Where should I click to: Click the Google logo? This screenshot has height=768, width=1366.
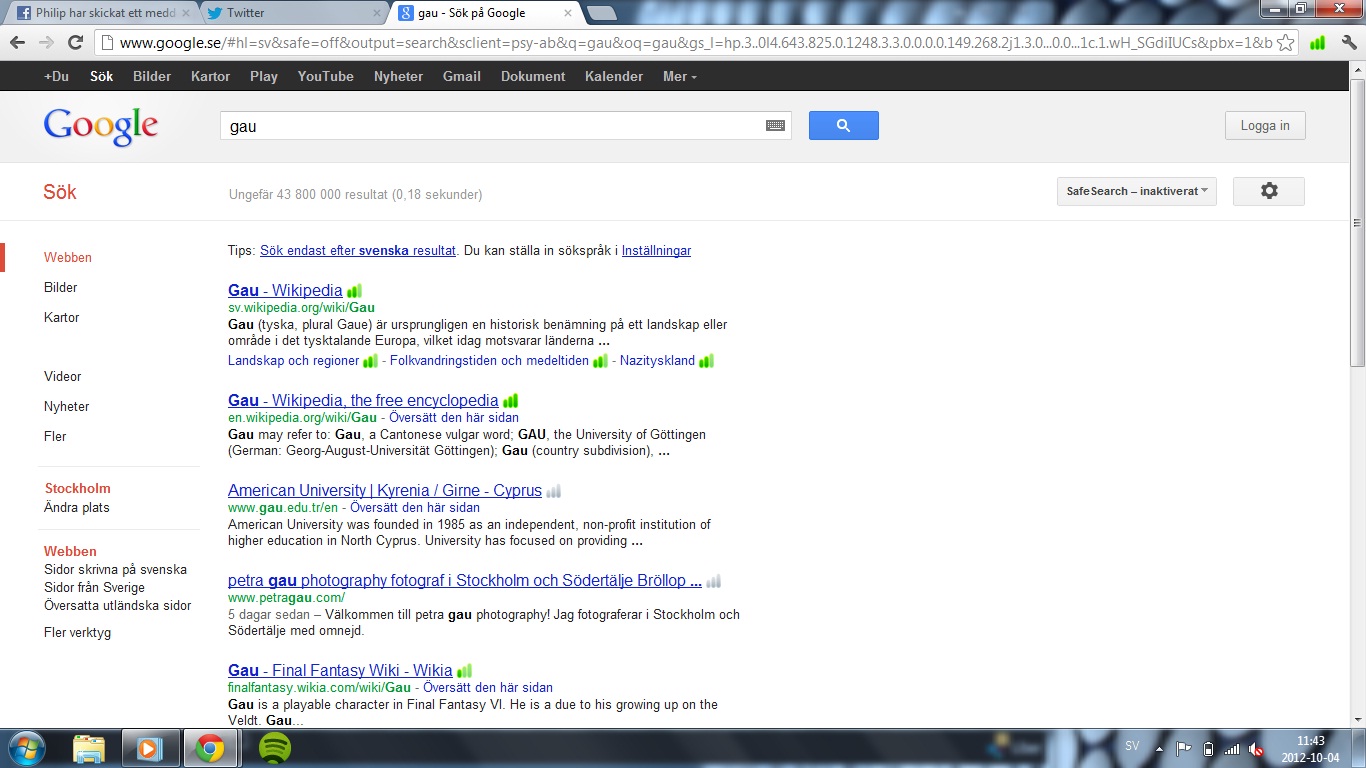101,127
